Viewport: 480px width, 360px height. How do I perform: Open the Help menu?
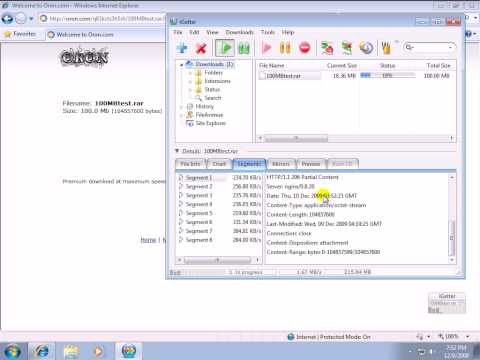pos(288,32)
